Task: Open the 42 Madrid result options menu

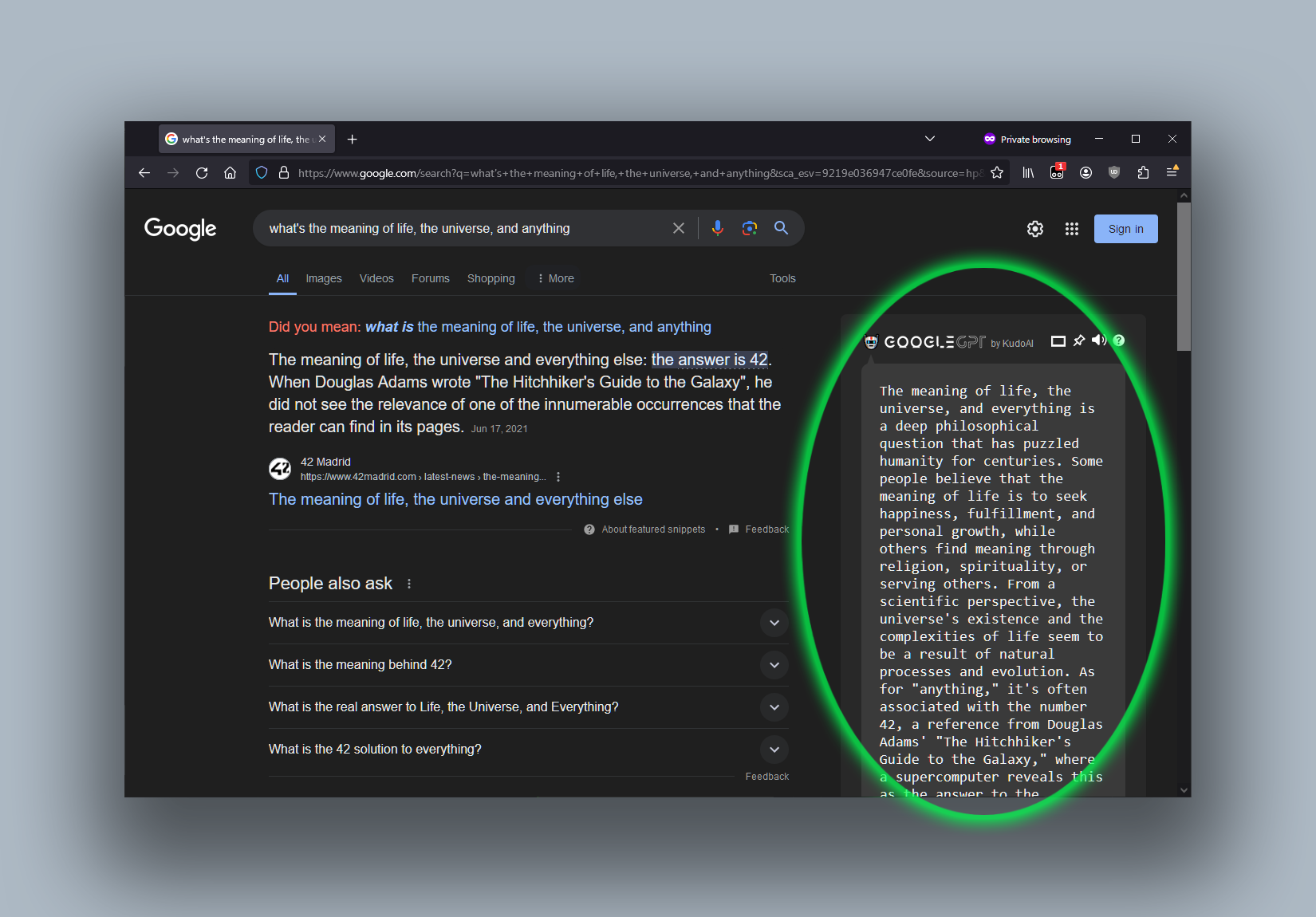Action: coord(558,477)
